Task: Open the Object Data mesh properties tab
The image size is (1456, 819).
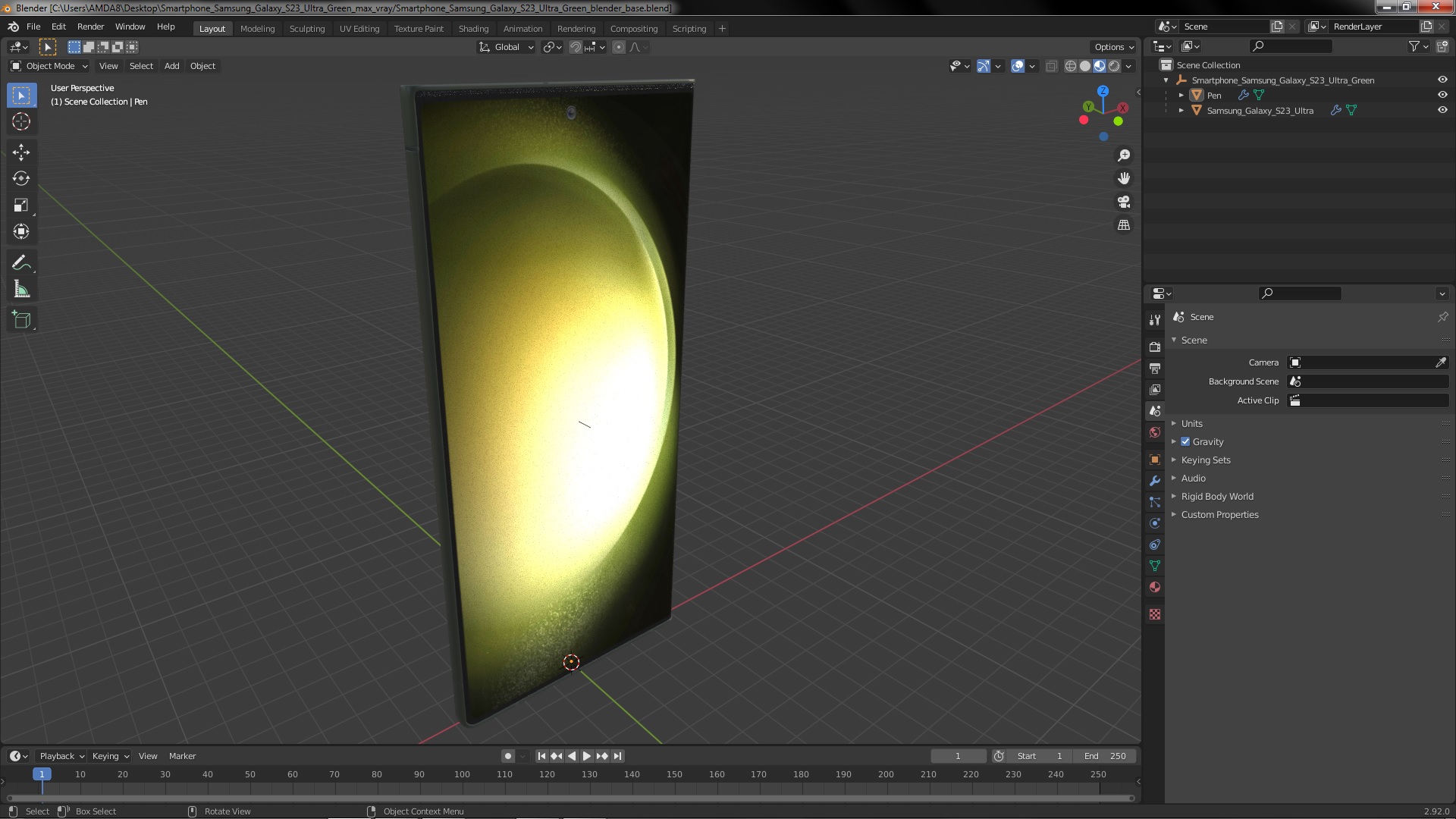Action: point(1155,566)
